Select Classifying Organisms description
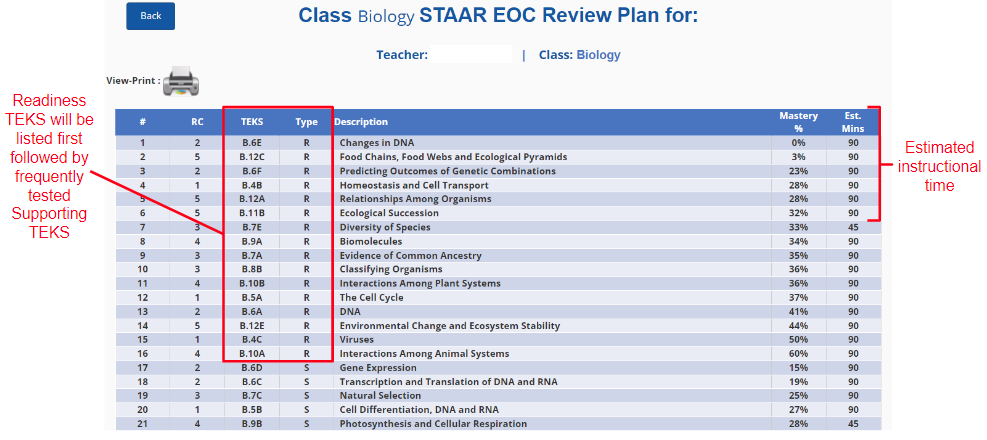987x440 pixels. pyautogui.click(x=391, y=269)
